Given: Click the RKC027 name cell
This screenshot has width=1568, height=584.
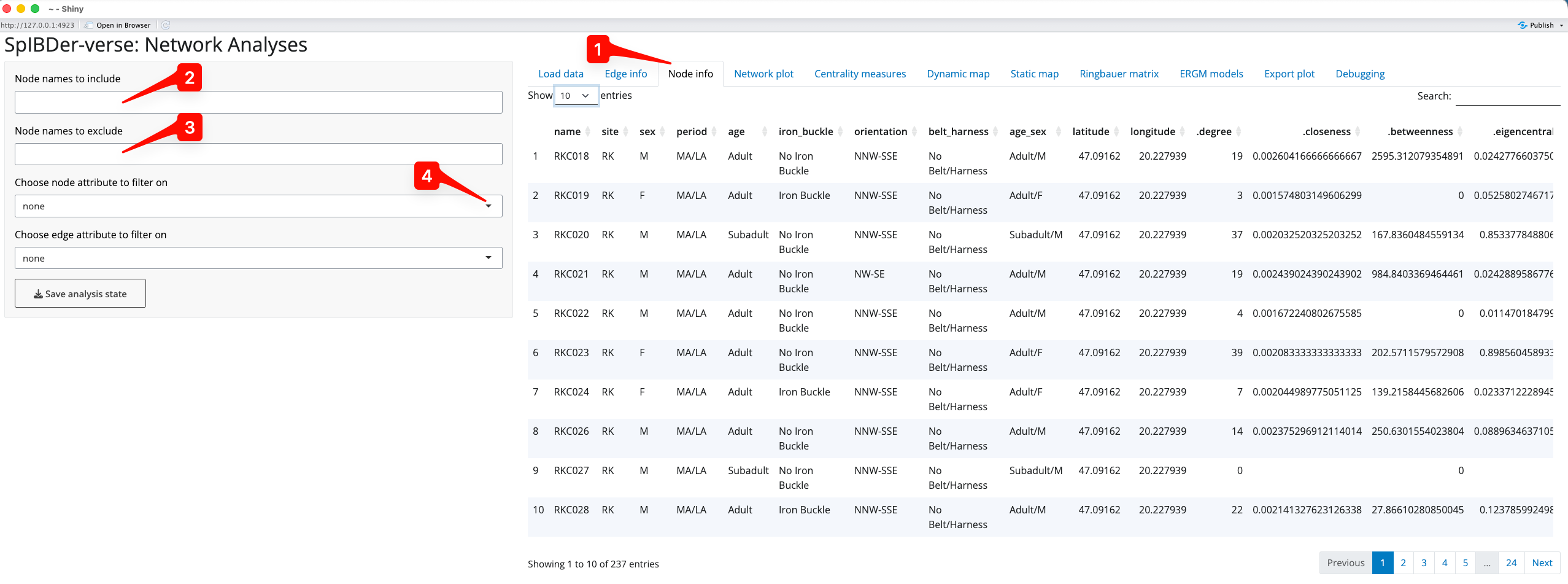Looking at the screenshot, I should coord(571,470).
